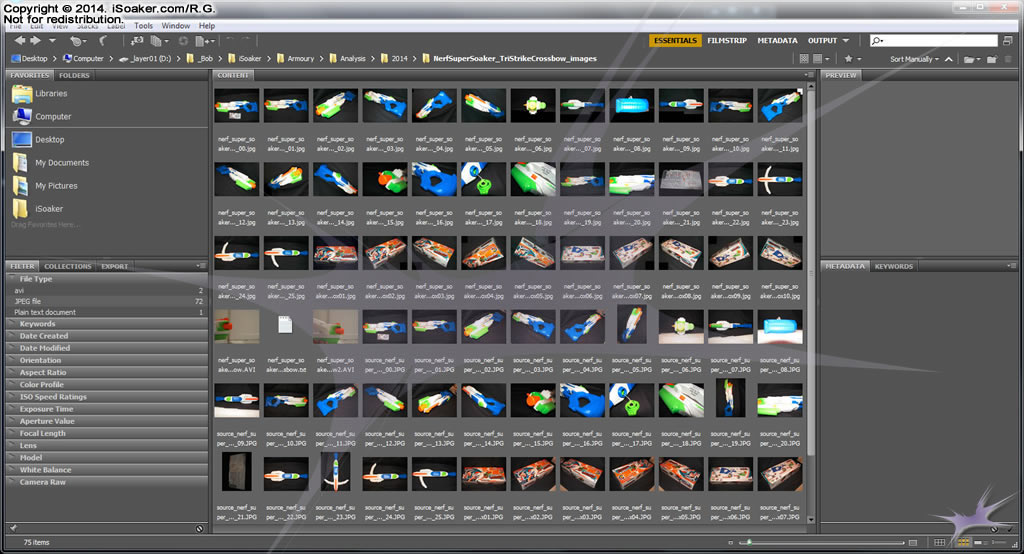Image resolution: width=1024 pixels, height=554 pixels.
Task: Expand the Orientation filter section
Action: tap(107, 361)
